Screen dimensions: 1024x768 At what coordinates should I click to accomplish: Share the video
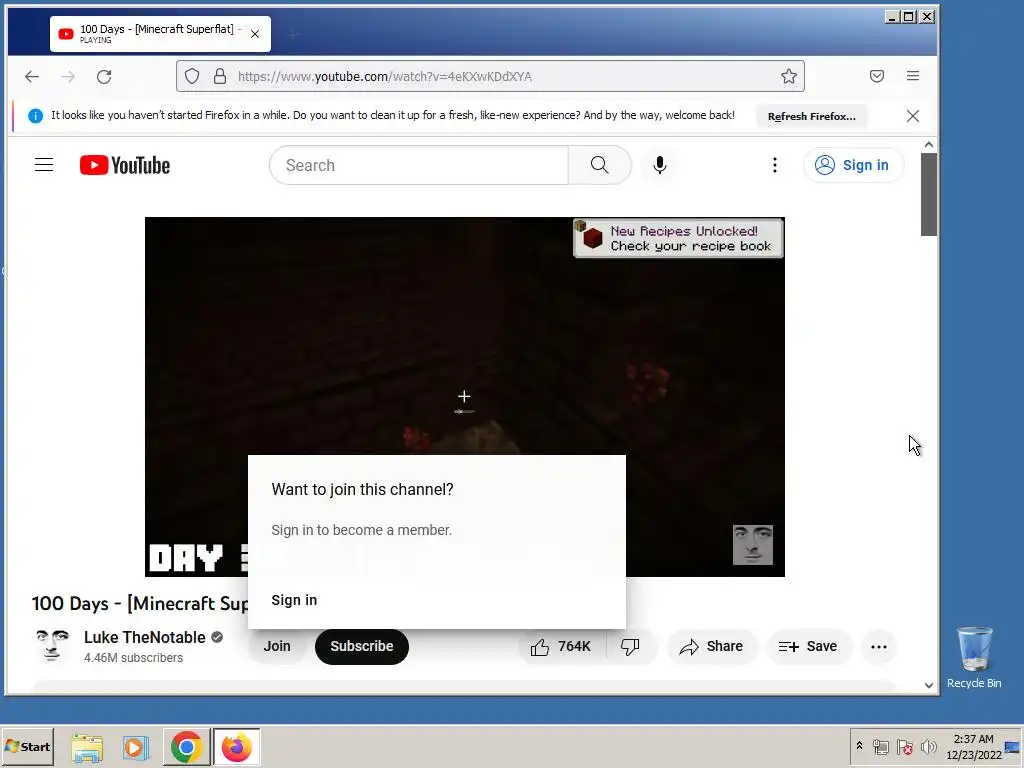coord(712,647)
